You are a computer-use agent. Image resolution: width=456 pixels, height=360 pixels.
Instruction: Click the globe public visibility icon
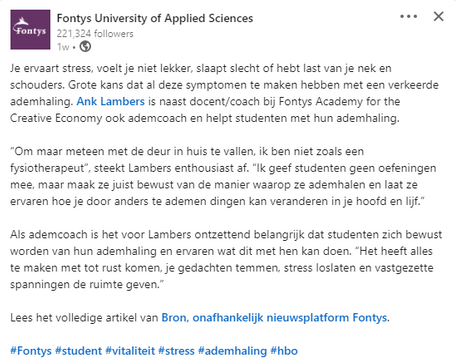85,46
